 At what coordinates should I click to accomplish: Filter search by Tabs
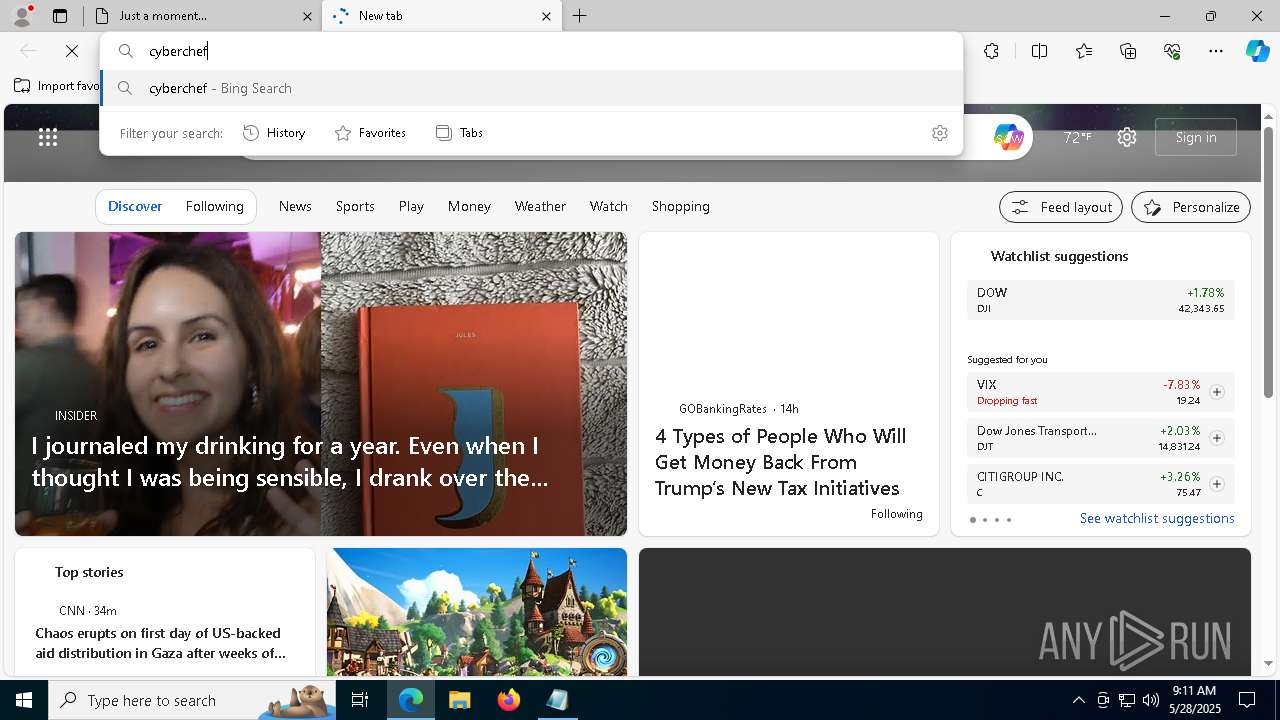click(459, 133)
